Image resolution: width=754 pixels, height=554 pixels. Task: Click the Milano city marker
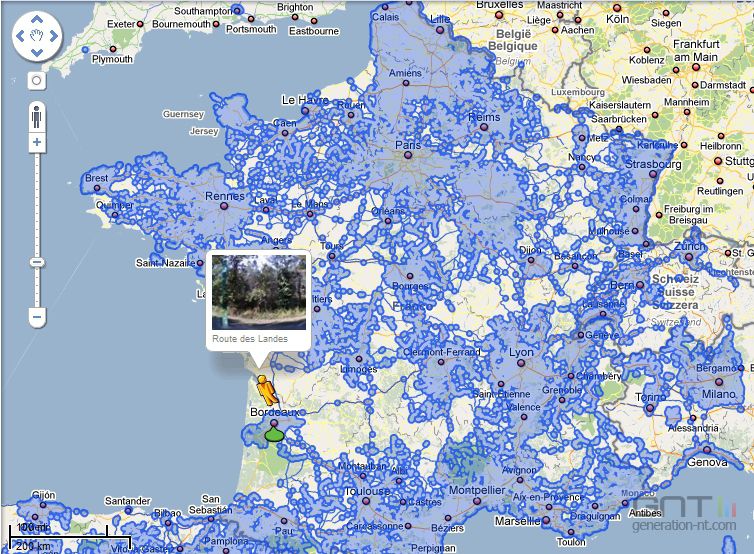[x=718, y=382]
